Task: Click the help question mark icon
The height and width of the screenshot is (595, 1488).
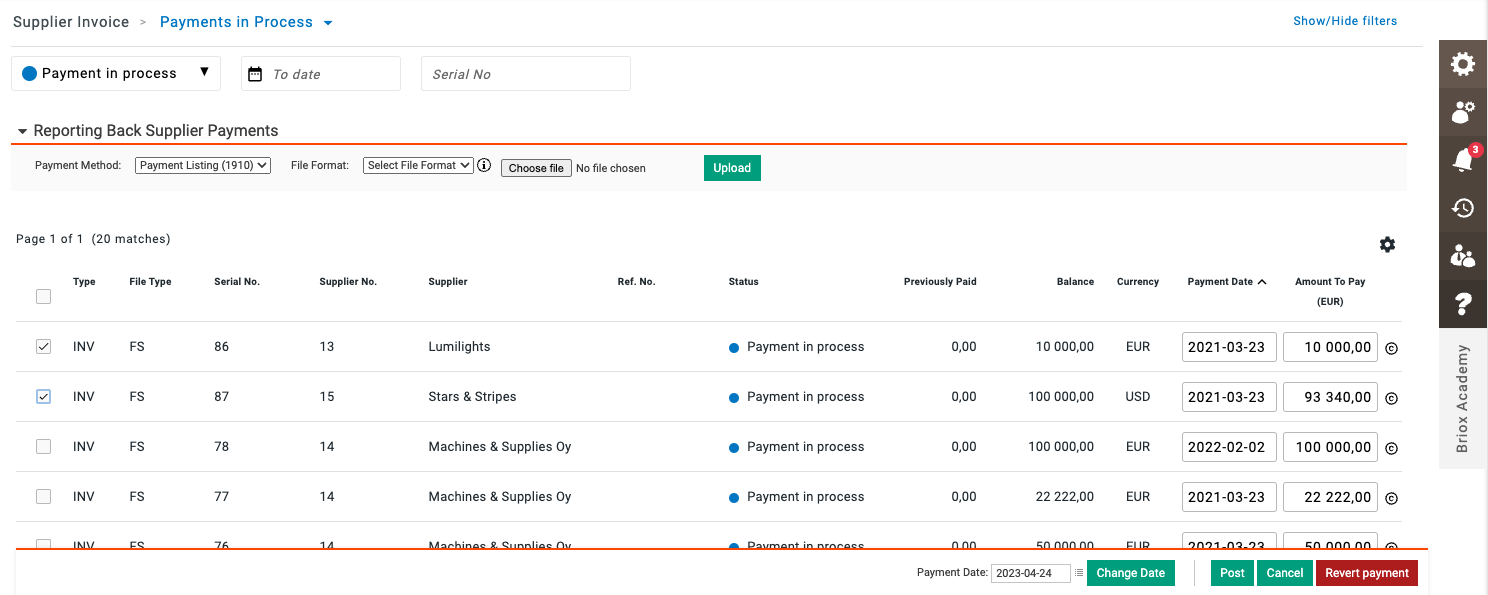Action: [x=1462, y=304]
